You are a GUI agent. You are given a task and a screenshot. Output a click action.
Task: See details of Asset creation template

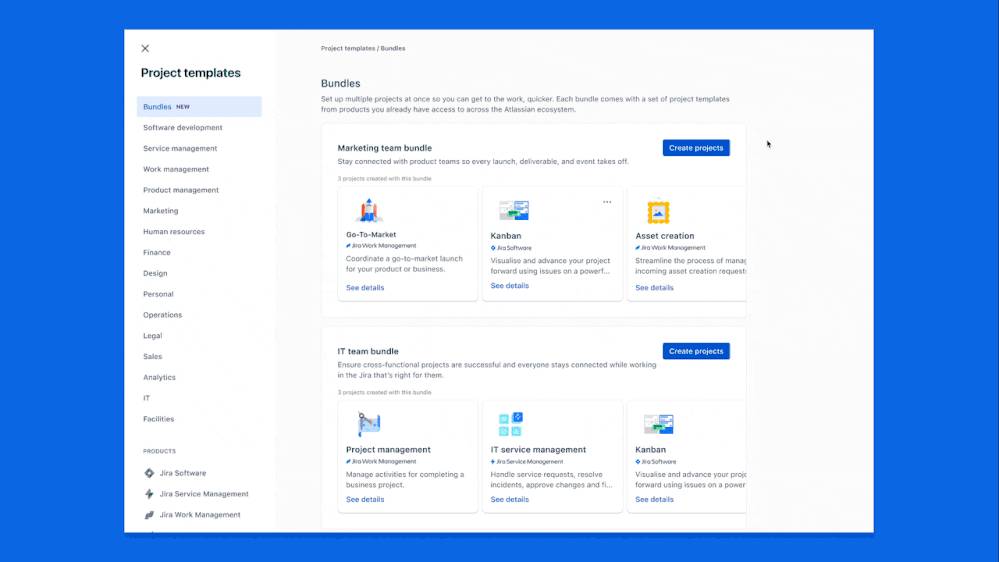pyautogui.click(x=654, y=288)
